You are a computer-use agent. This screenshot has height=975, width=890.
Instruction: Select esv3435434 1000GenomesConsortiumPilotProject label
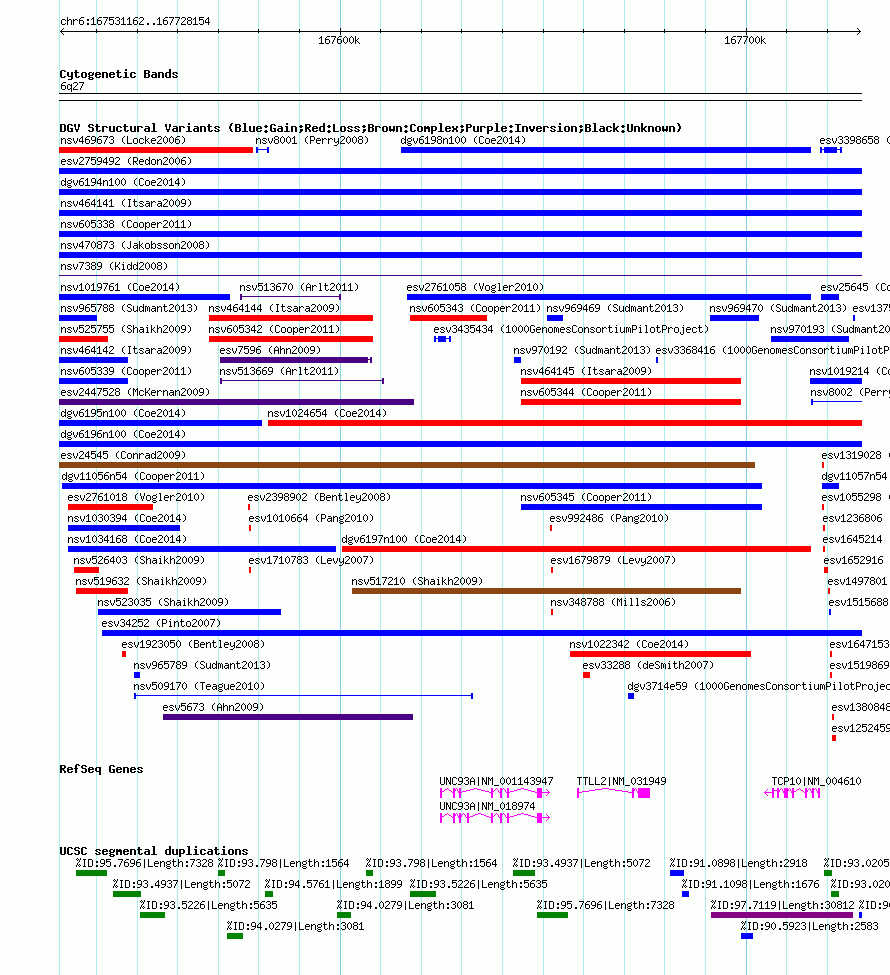(571, 330)
